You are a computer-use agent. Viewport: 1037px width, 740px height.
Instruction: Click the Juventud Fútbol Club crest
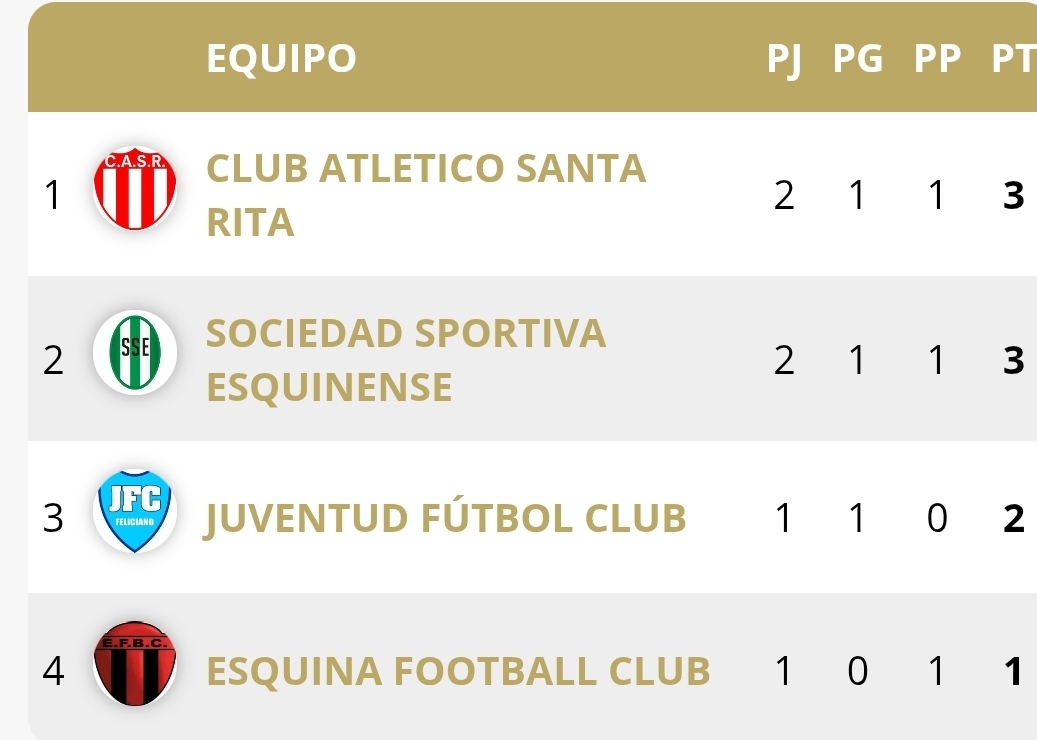[135, 511]
